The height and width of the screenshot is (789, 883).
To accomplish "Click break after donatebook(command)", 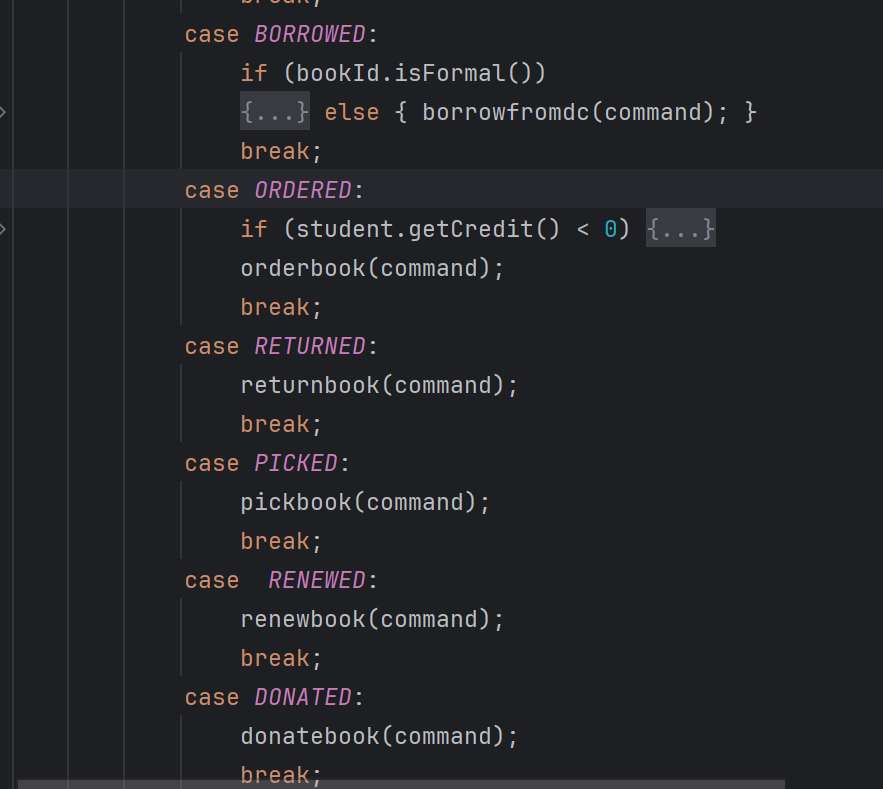I will [x=275, y=775].
